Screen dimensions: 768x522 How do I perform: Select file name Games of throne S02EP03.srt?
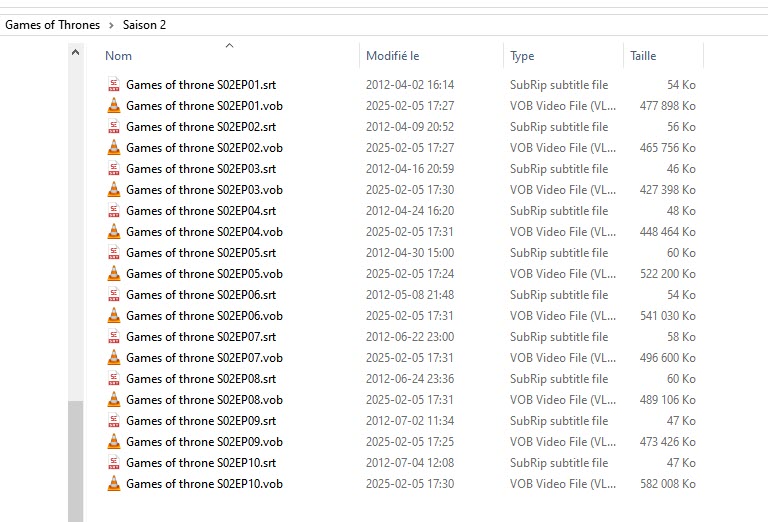201,169
